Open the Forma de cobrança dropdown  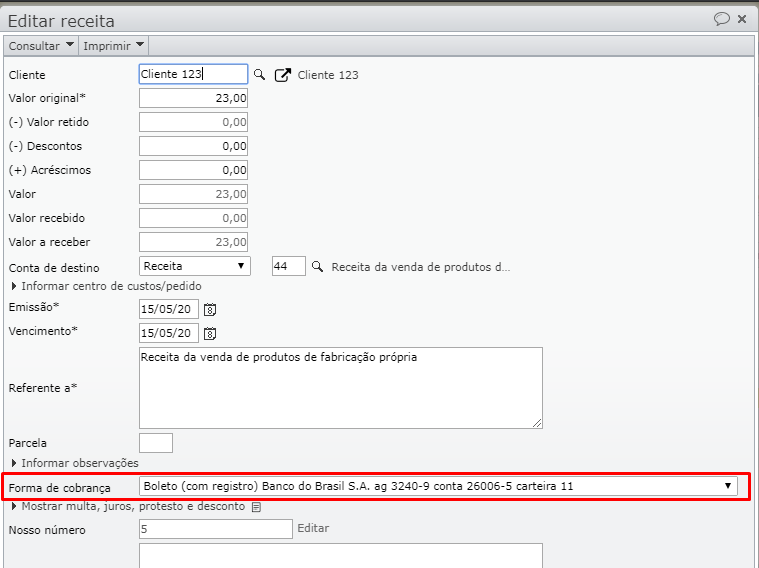[438, 486]
